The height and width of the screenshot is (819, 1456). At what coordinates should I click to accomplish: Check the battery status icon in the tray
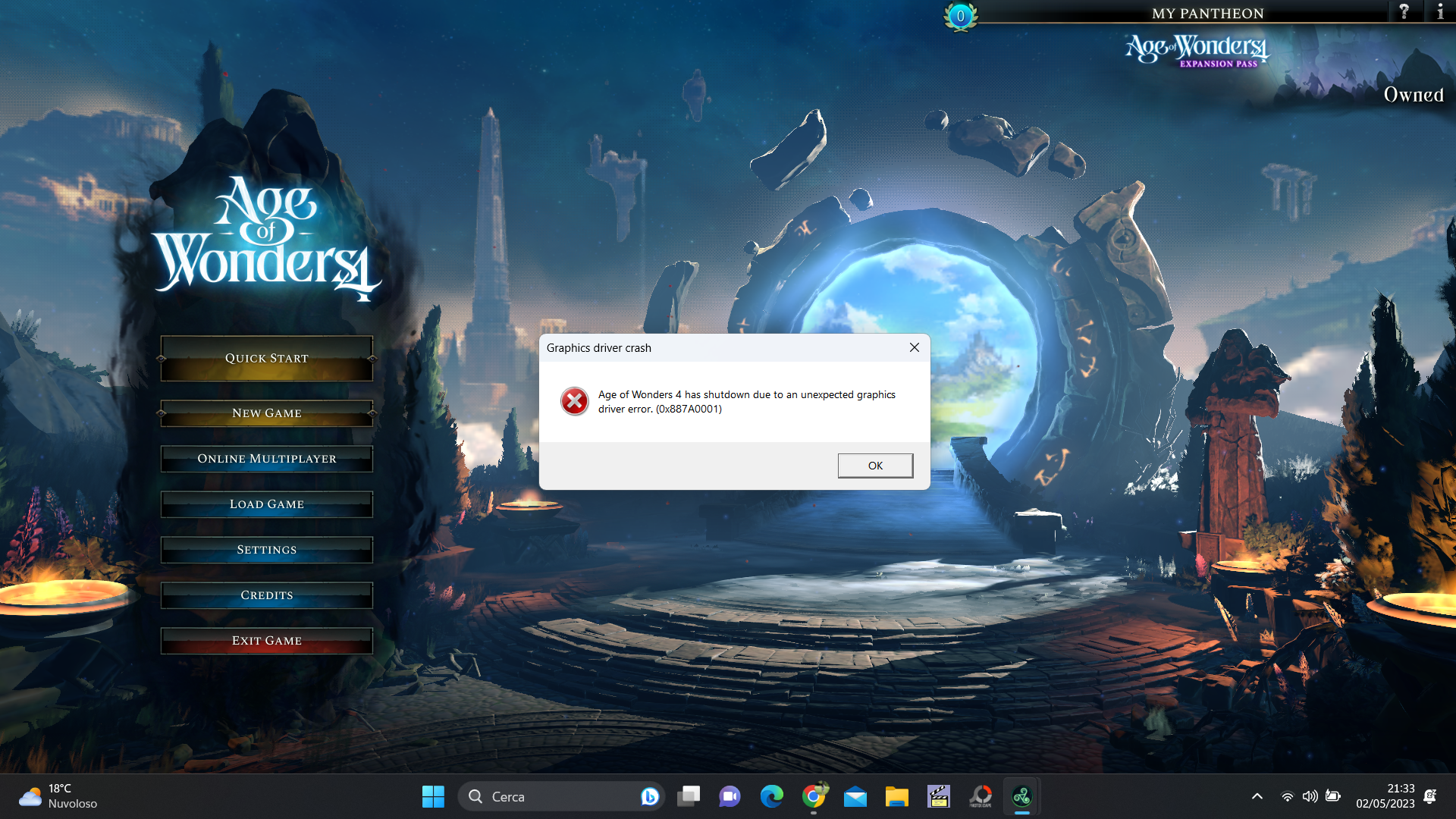1332,796
